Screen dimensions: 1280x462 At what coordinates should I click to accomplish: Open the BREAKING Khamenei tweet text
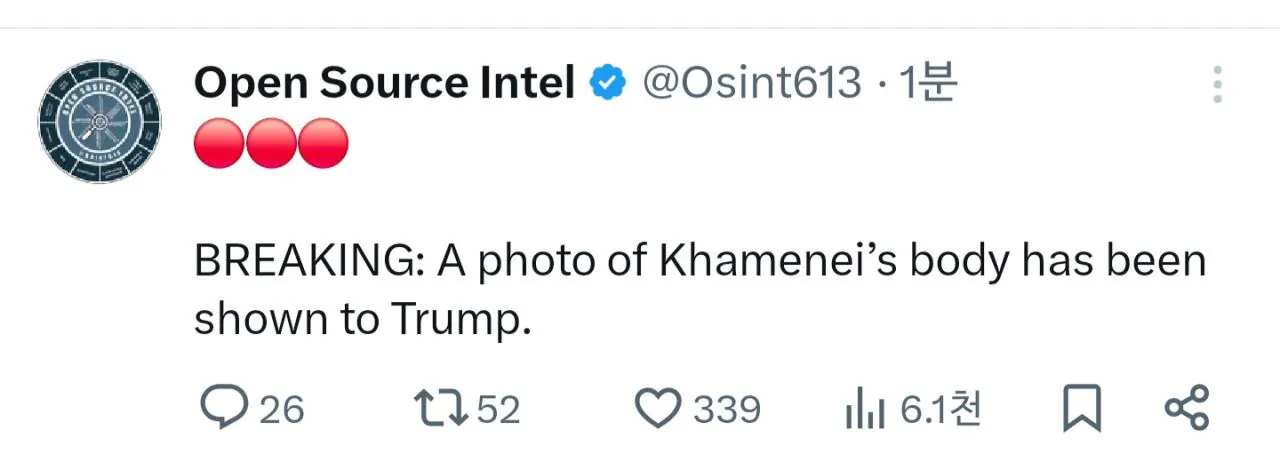pyautogui.click(x=700, y=290)
